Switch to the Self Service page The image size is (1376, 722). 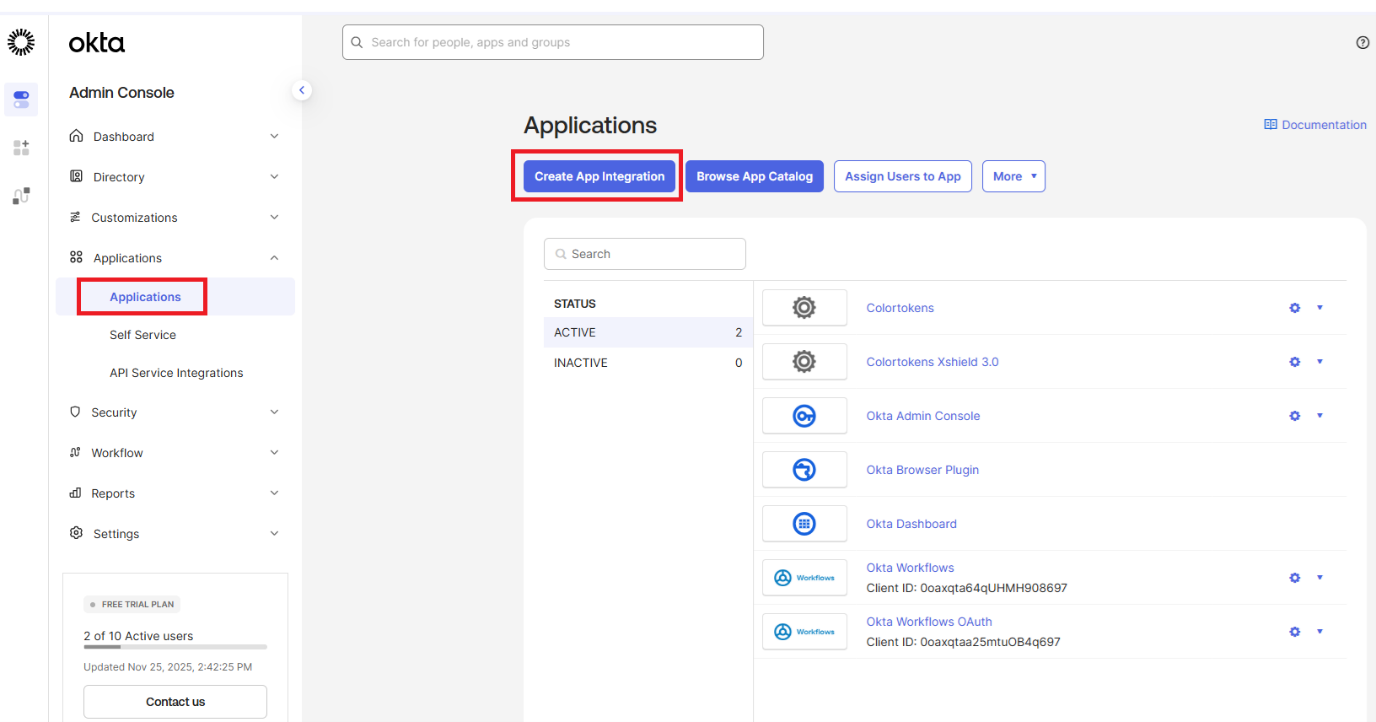[x=142, y=334]
